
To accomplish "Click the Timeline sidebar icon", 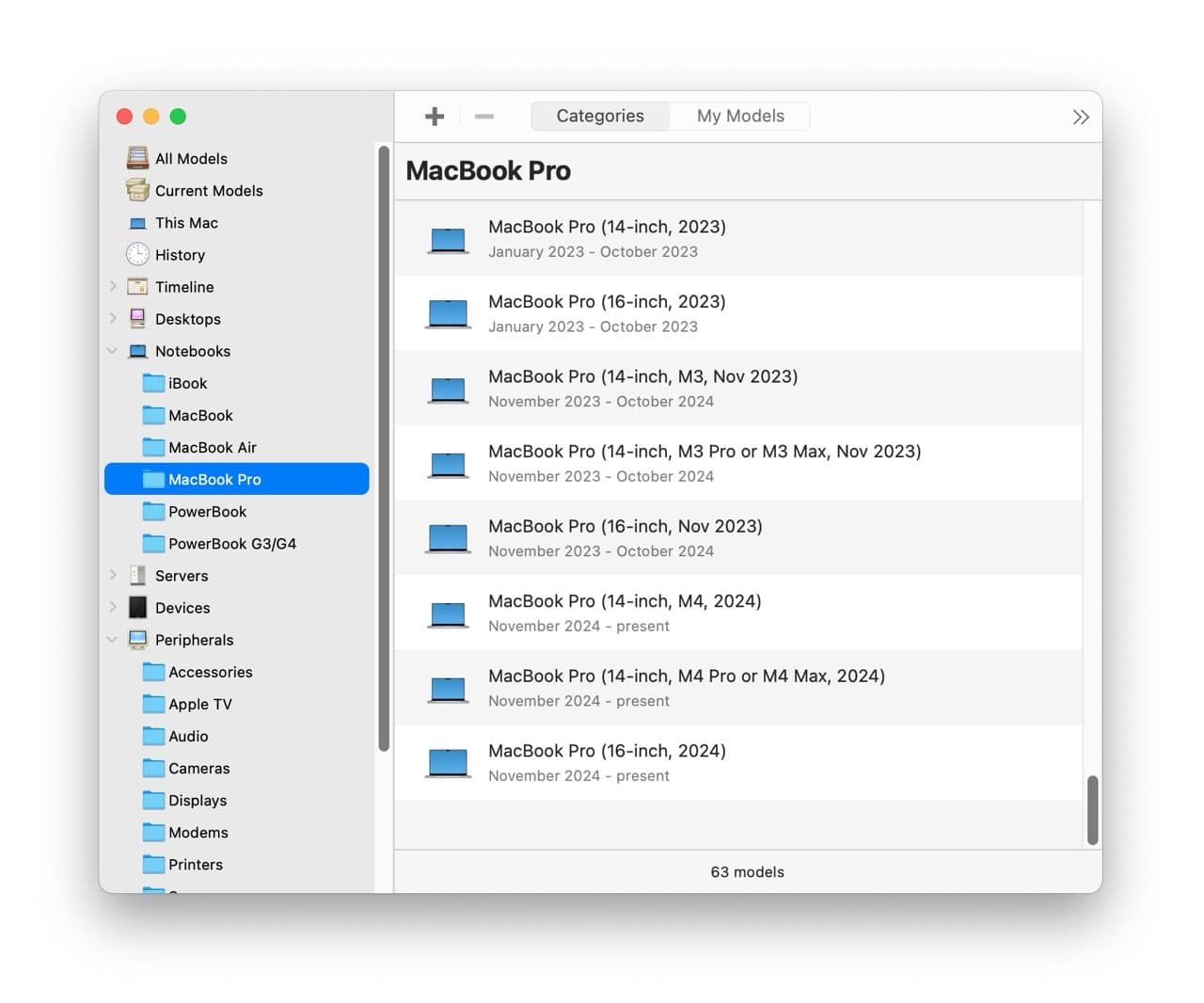I will pos(137,287).
